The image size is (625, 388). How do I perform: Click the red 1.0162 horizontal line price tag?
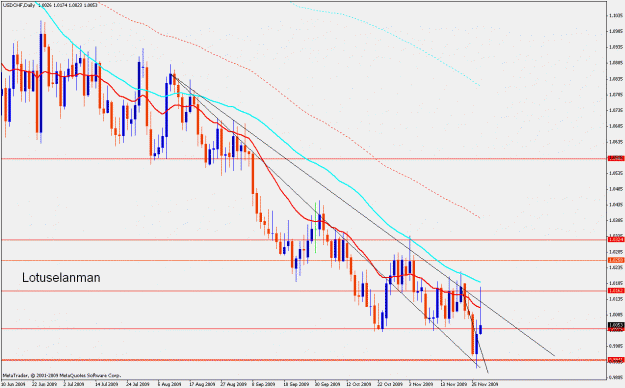[x=616, y=291]
